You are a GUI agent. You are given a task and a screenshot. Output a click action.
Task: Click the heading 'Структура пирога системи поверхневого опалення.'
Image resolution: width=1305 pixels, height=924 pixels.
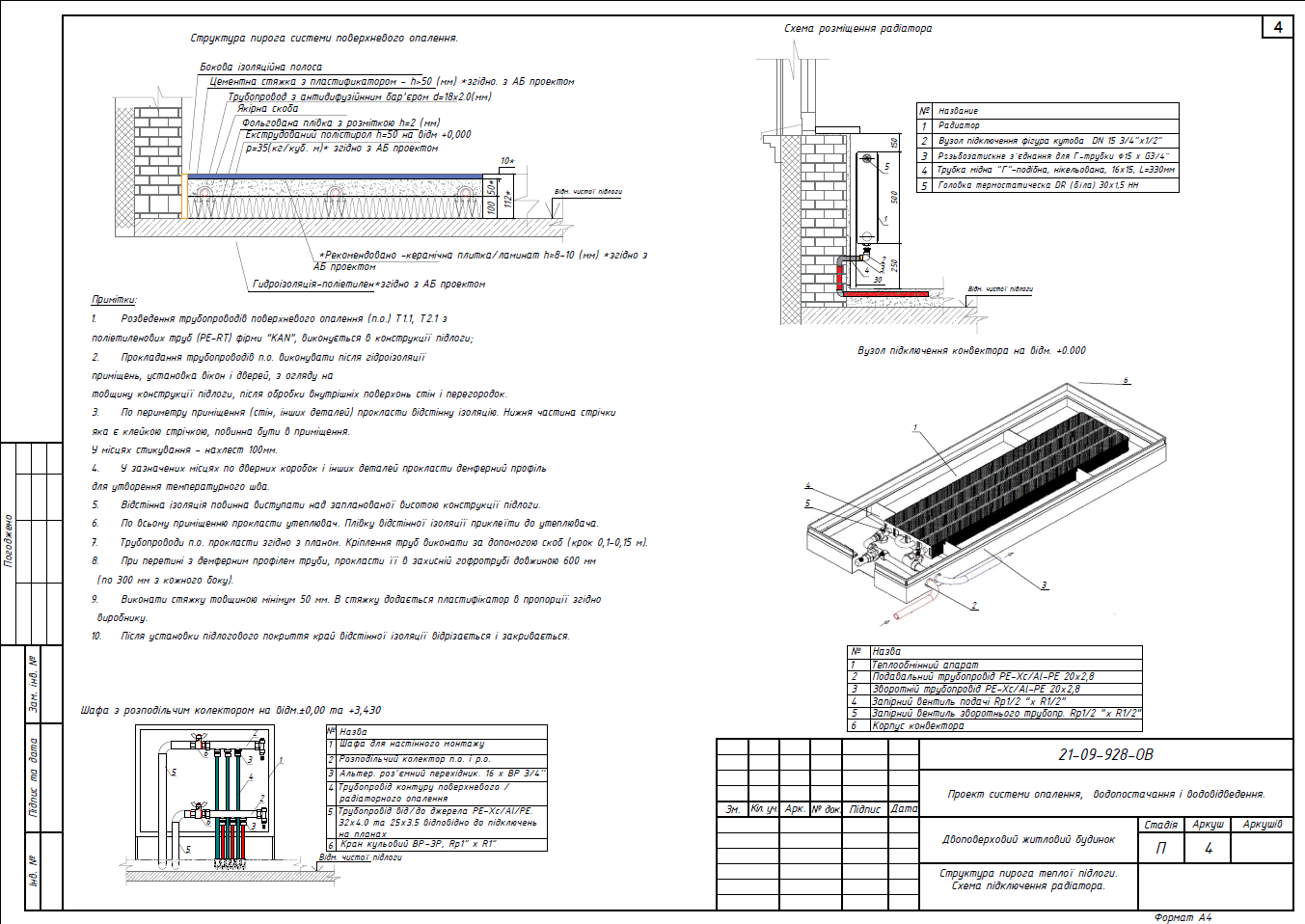[324, 39]
